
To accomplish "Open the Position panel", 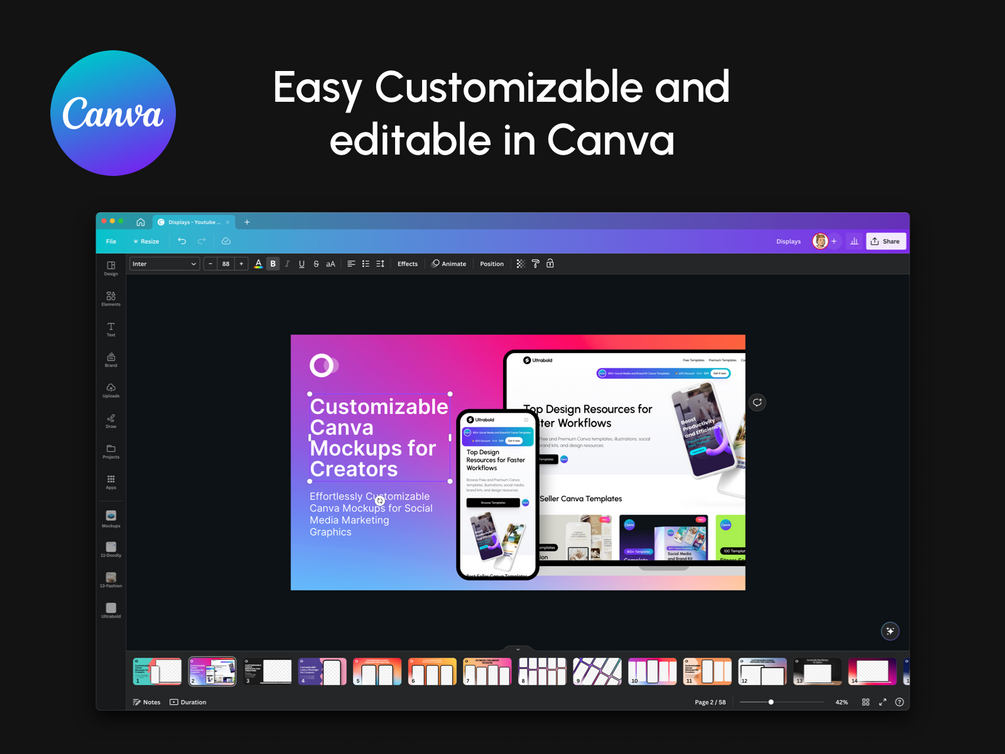I will coord(492,264).
